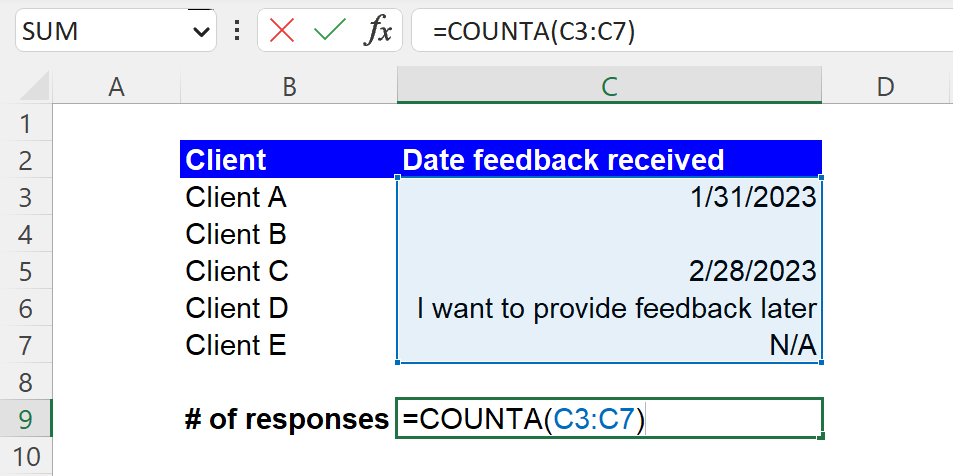Expand the Name Box dropdown arrow
The image size is (953, 476).
point(201,31)
